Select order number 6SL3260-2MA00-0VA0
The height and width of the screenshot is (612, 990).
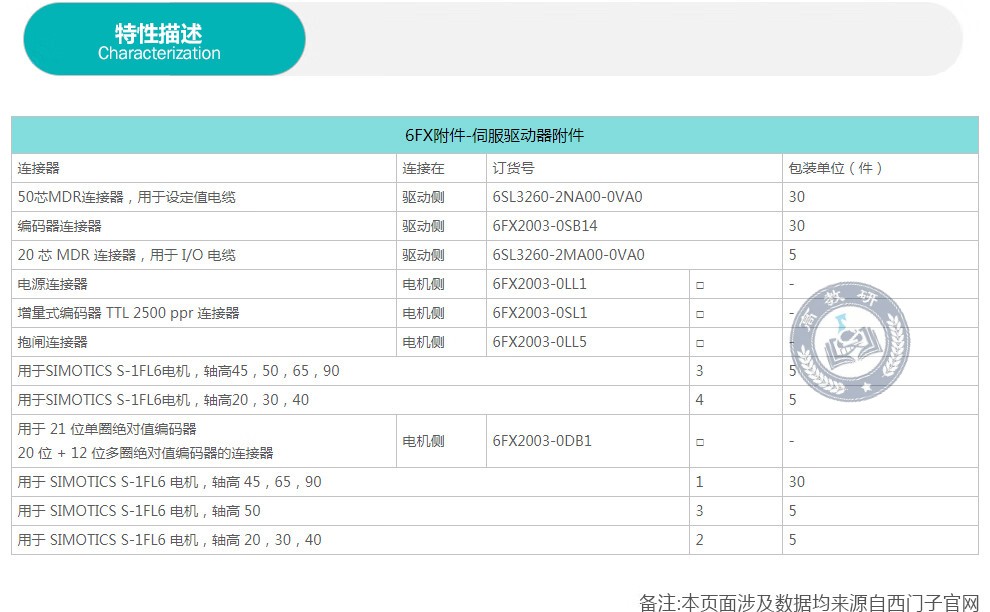568,255
